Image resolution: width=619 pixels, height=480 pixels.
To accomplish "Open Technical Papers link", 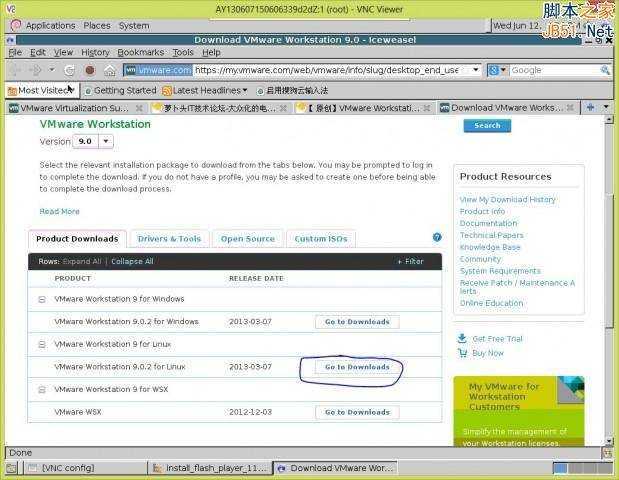I will tap(491, 235).
